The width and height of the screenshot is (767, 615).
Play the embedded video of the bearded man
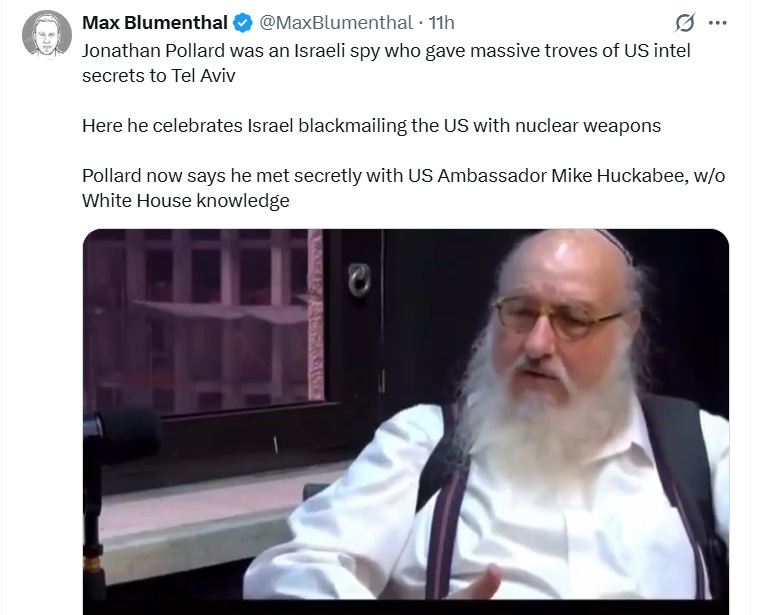(x=406, y=422)
